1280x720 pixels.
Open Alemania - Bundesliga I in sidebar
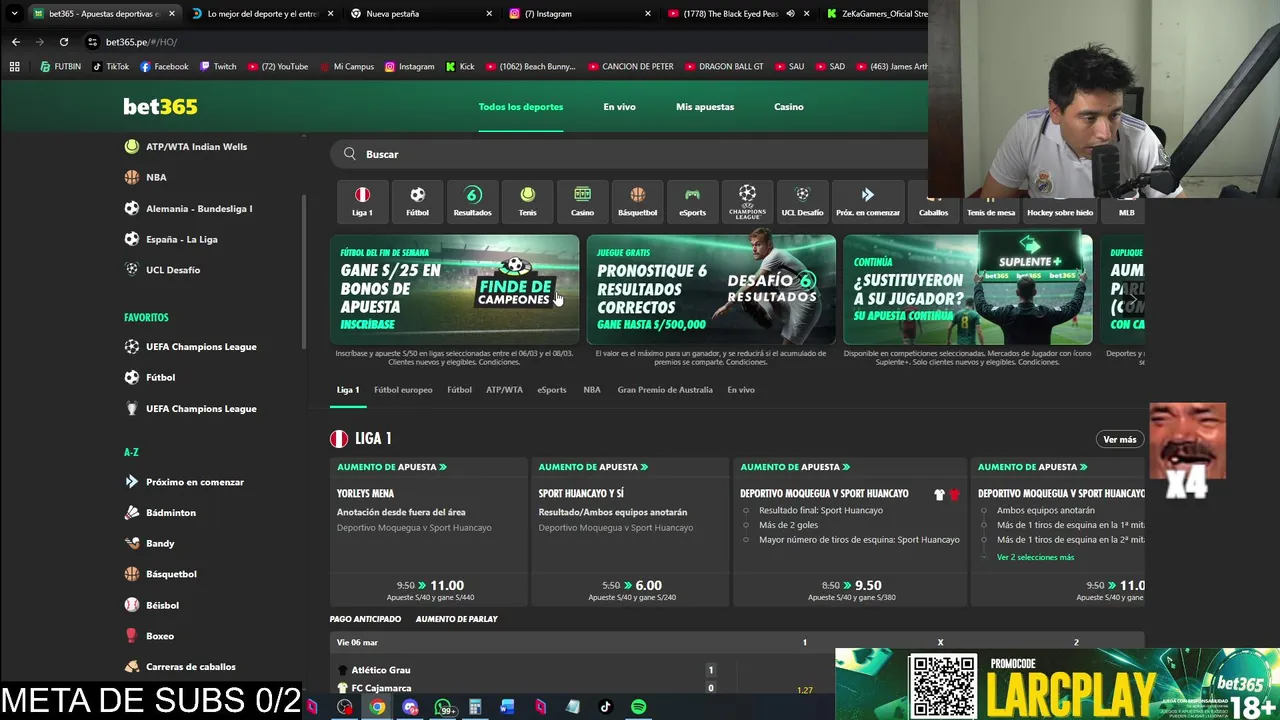click(188, 208)
